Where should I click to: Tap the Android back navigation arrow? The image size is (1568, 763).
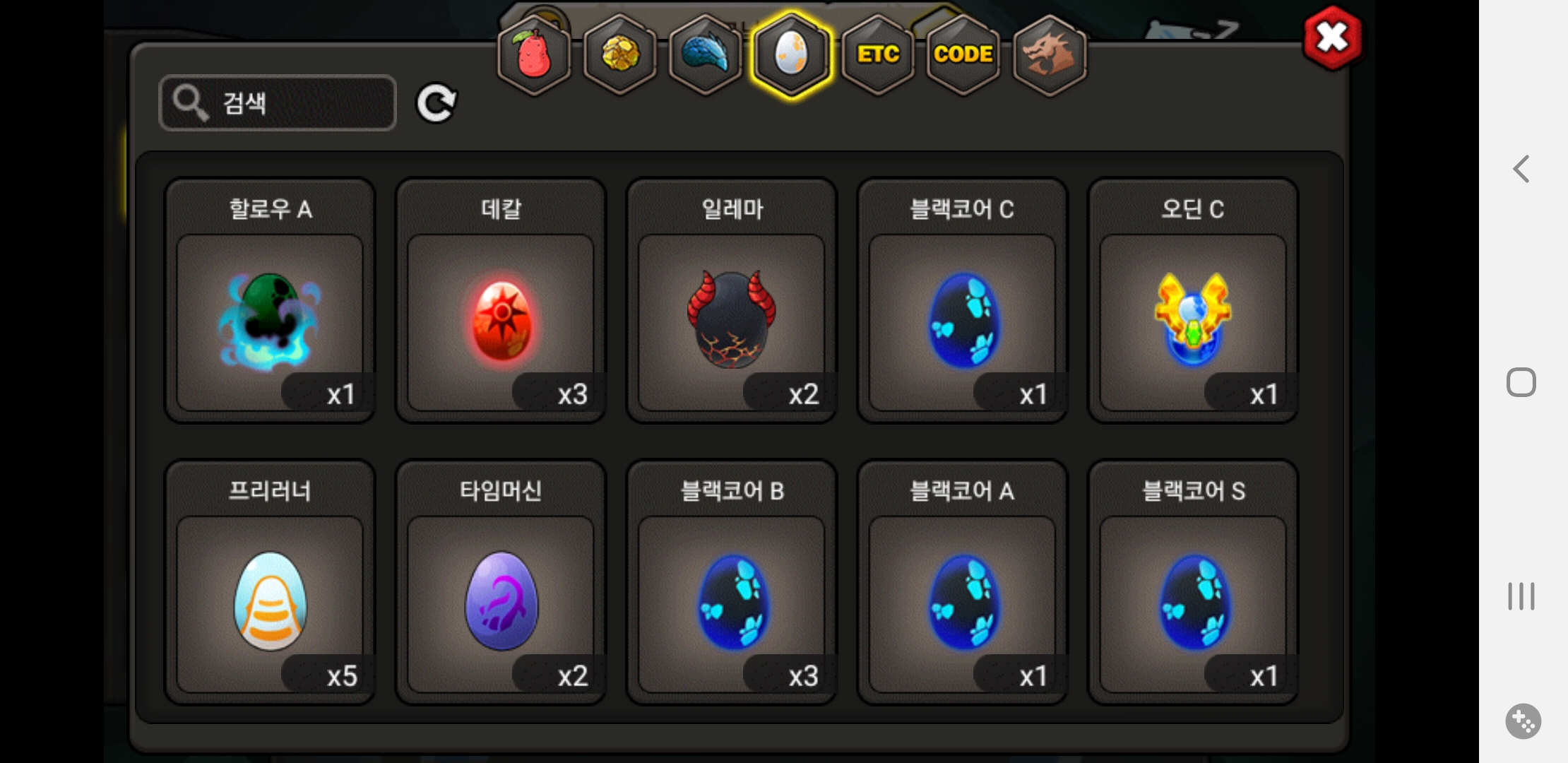click(1521, 169)
